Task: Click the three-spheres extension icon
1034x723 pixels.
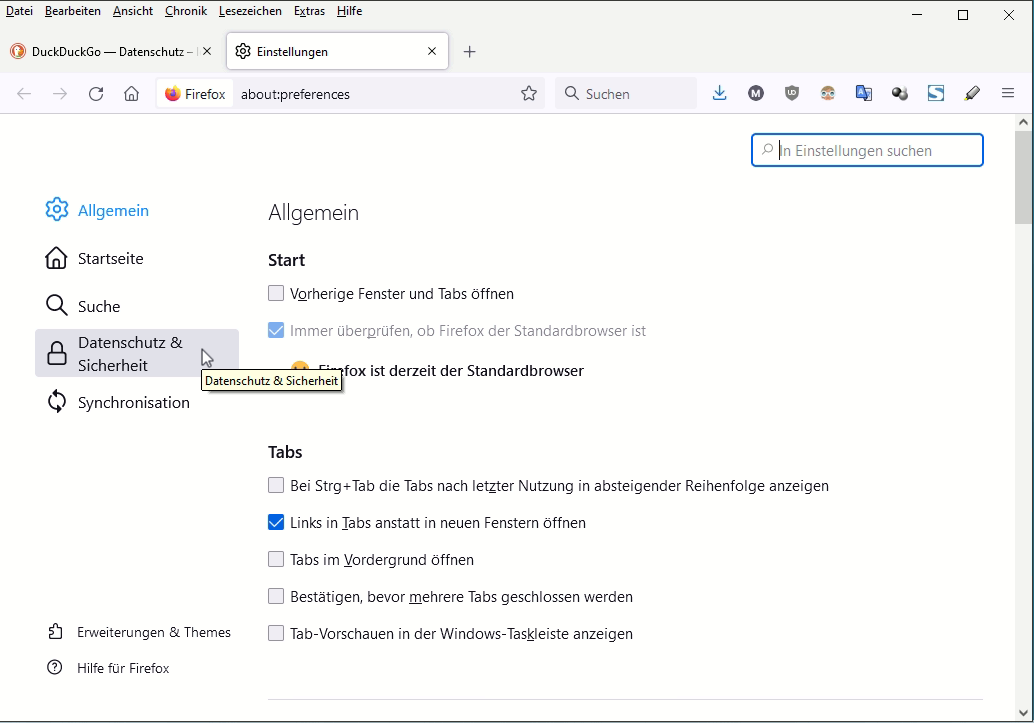Action: (899, 94)
